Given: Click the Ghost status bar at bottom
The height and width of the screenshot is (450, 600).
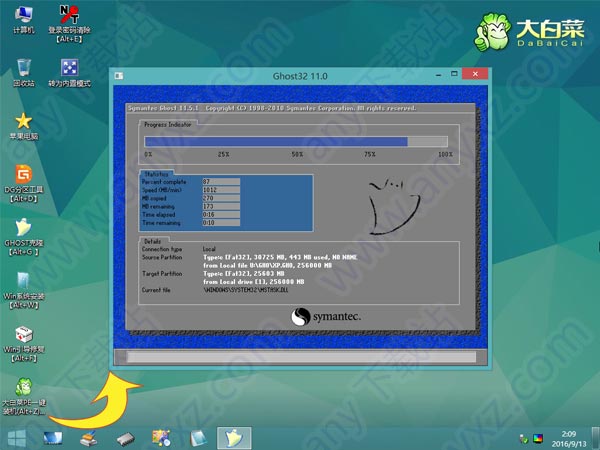Looking at the screenshot, I should [x=301, y=357].
